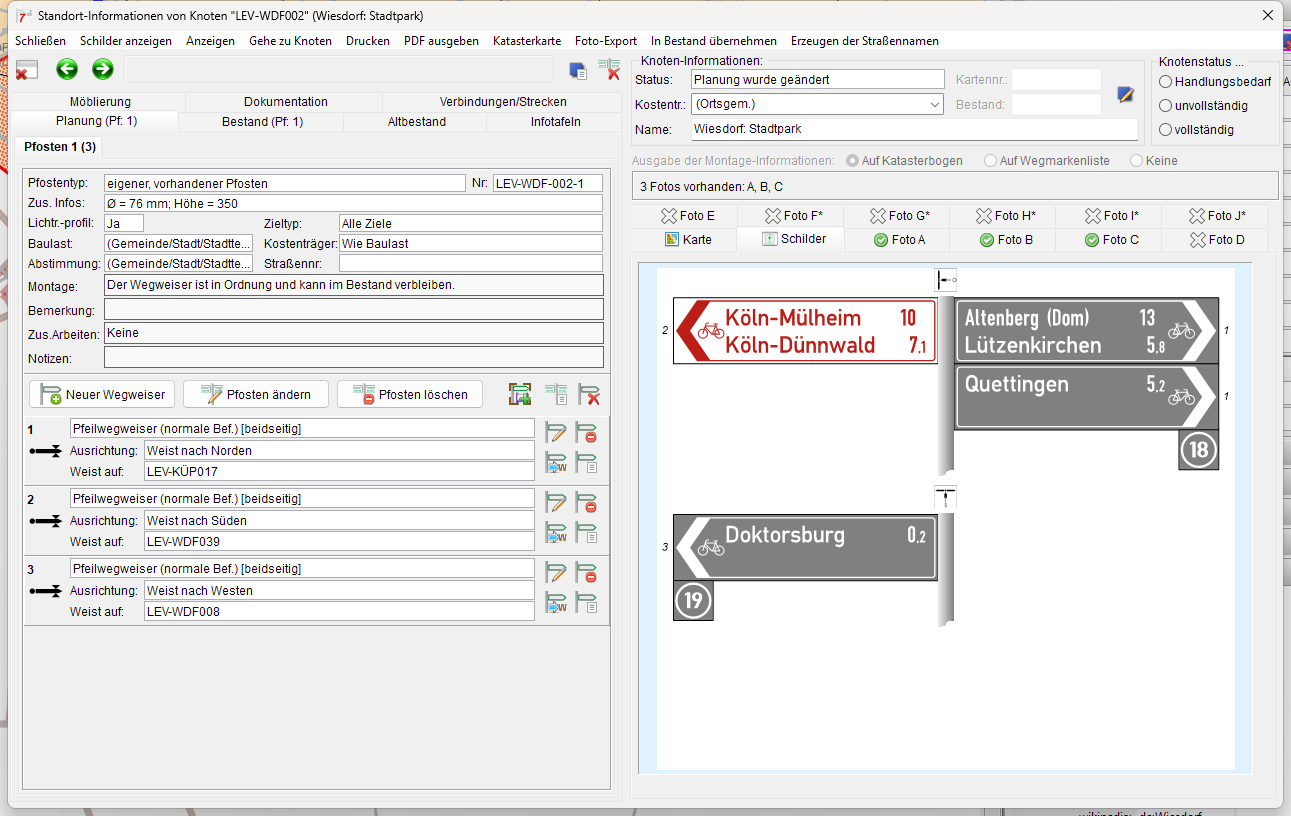Select vollständig node status
This screenshot has height=816, width=1291.
pyautogui.click(x=1196, y=130)
